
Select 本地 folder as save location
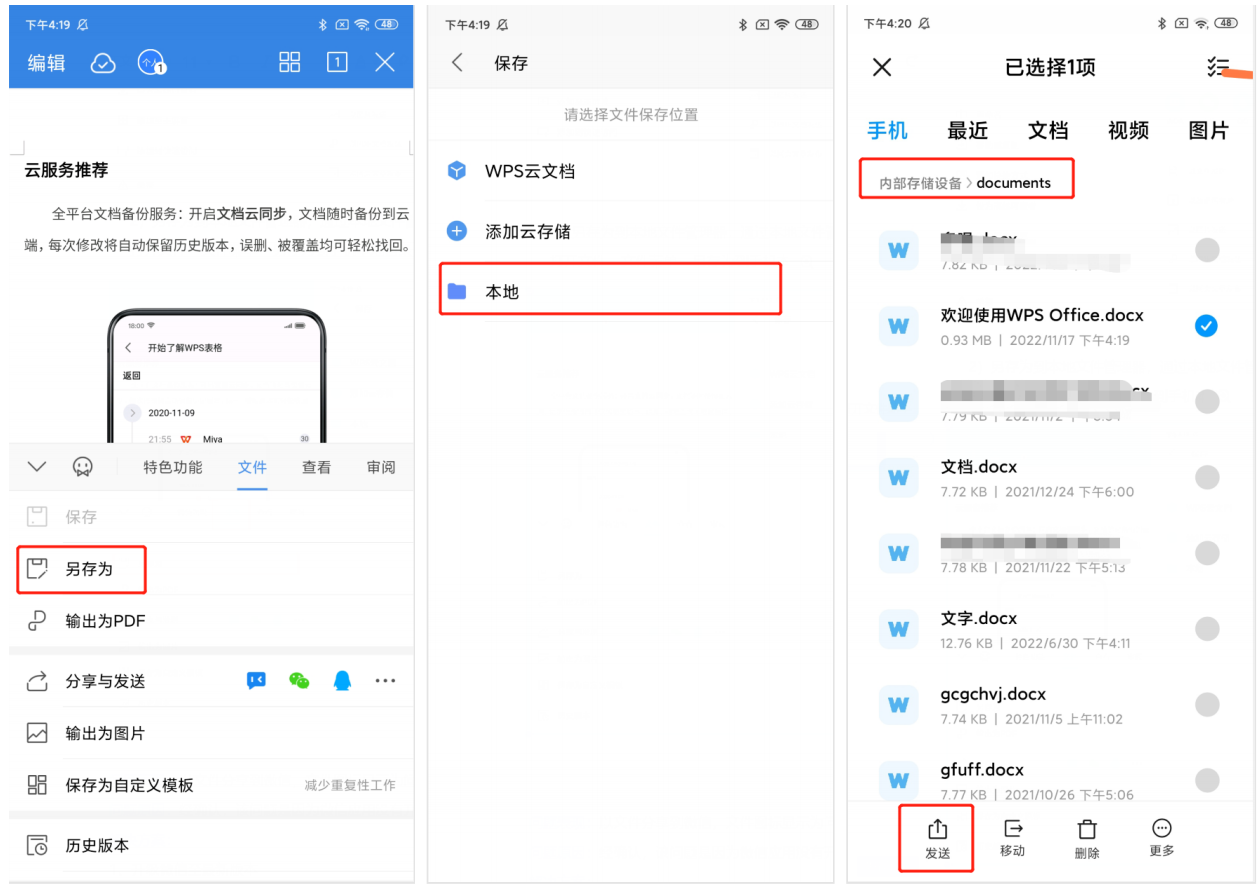point(610,291)
